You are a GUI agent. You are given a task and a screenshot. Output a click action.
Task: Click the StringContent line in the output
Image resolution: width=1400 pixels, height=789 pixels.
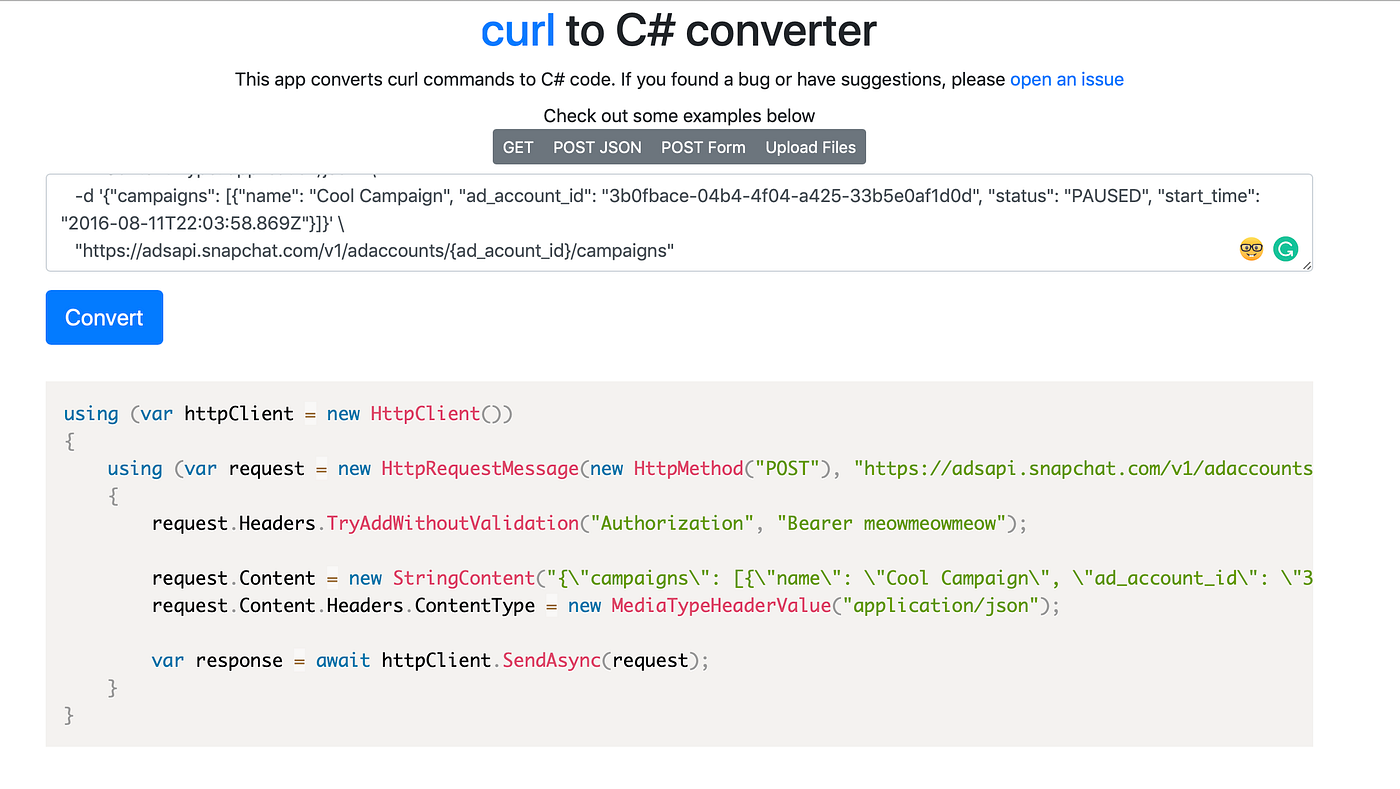[x=464, y=577]
